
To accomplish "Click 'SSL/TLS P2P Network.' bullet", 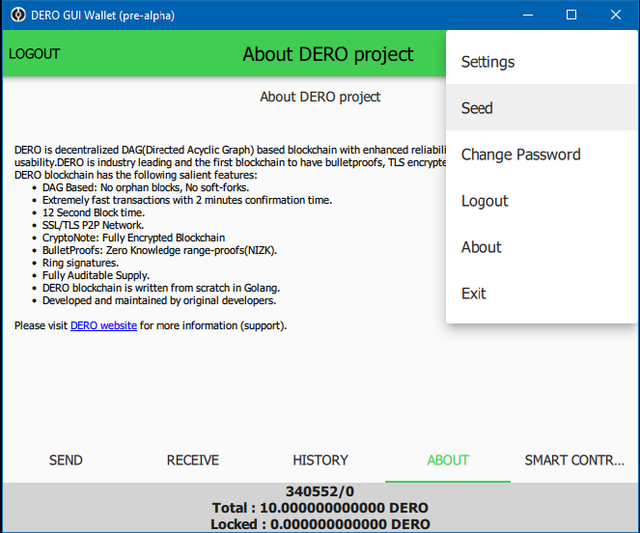I will pos(93,225).
